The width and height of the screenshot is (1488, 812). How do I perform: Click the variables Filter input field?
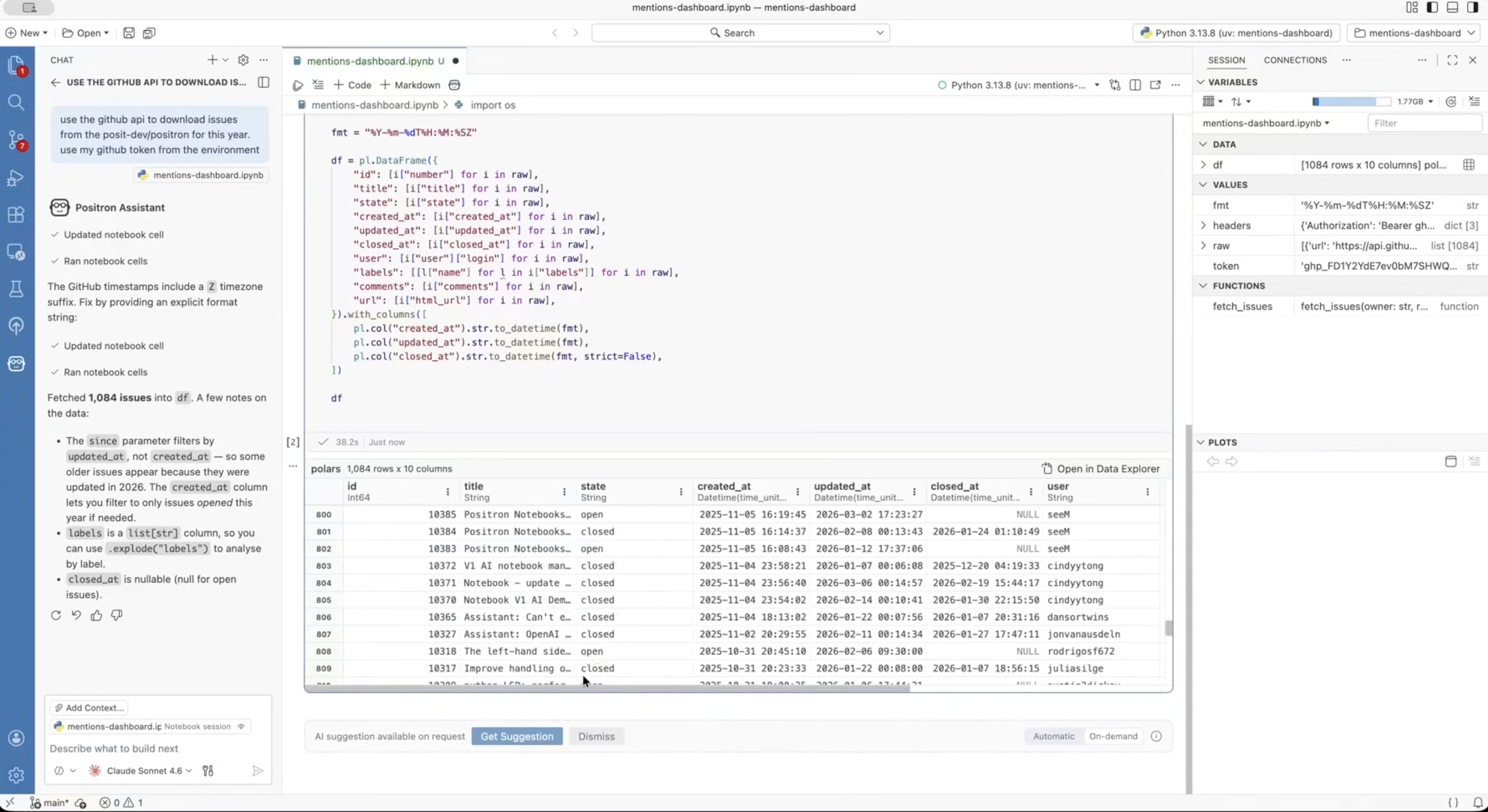pos(1424,123)
